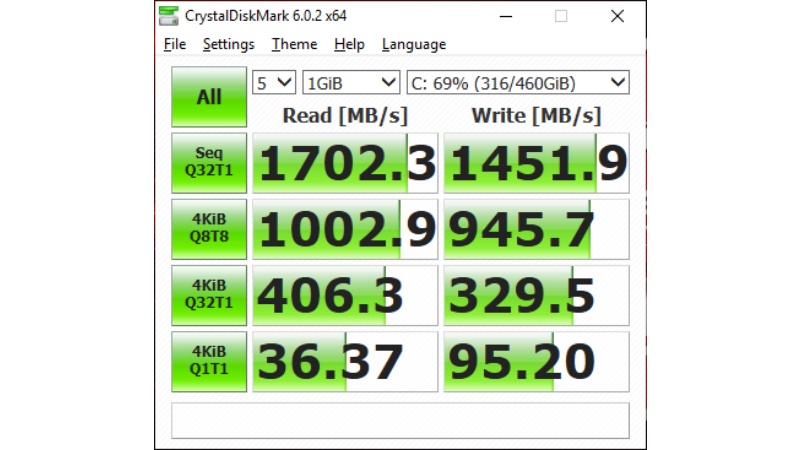Screen dimensions: 800x450
Task: Minimize the CrystalDiskMark window
Action: tap(506, 16)
